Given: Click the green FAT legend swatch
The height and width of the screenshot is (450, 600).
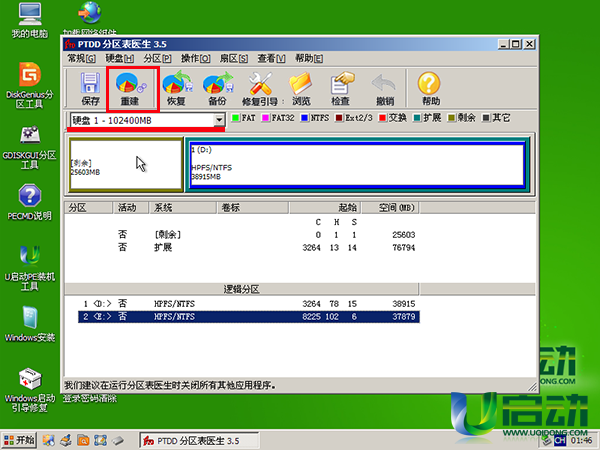Looking at the screenshot, I should [236, 117].
